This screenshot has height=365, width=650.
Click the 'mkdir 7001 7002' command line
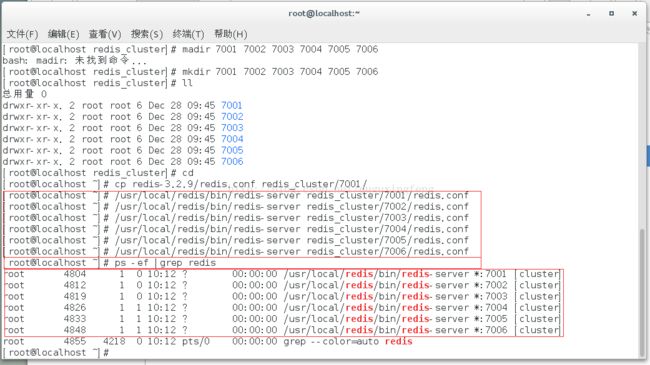coord(190,72)
